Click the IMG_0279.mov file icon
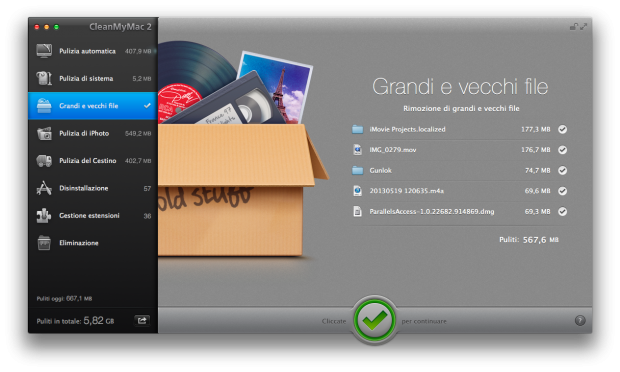 (x=357, y=150)
